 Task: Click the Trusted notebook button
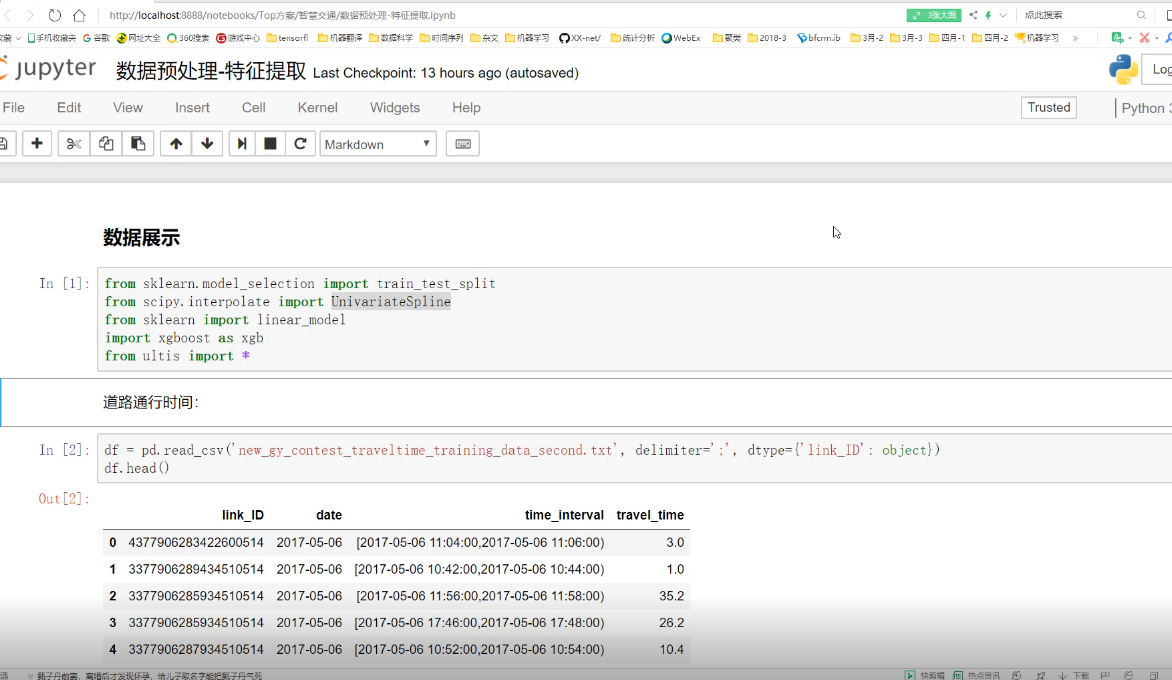1048,108
